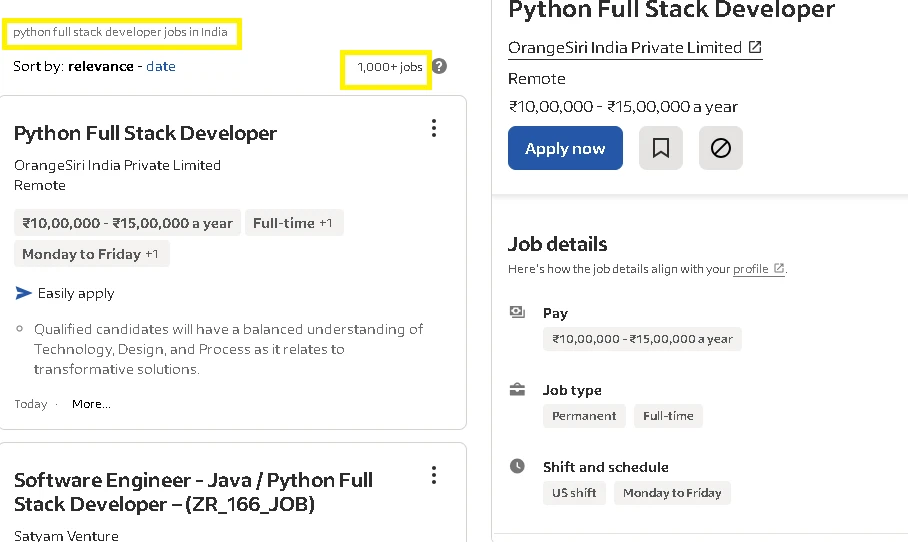Image resolution: width=908 pixels, height=542 pixels.
Task: Click the 'Job details' heading
Action: (558, 244)
